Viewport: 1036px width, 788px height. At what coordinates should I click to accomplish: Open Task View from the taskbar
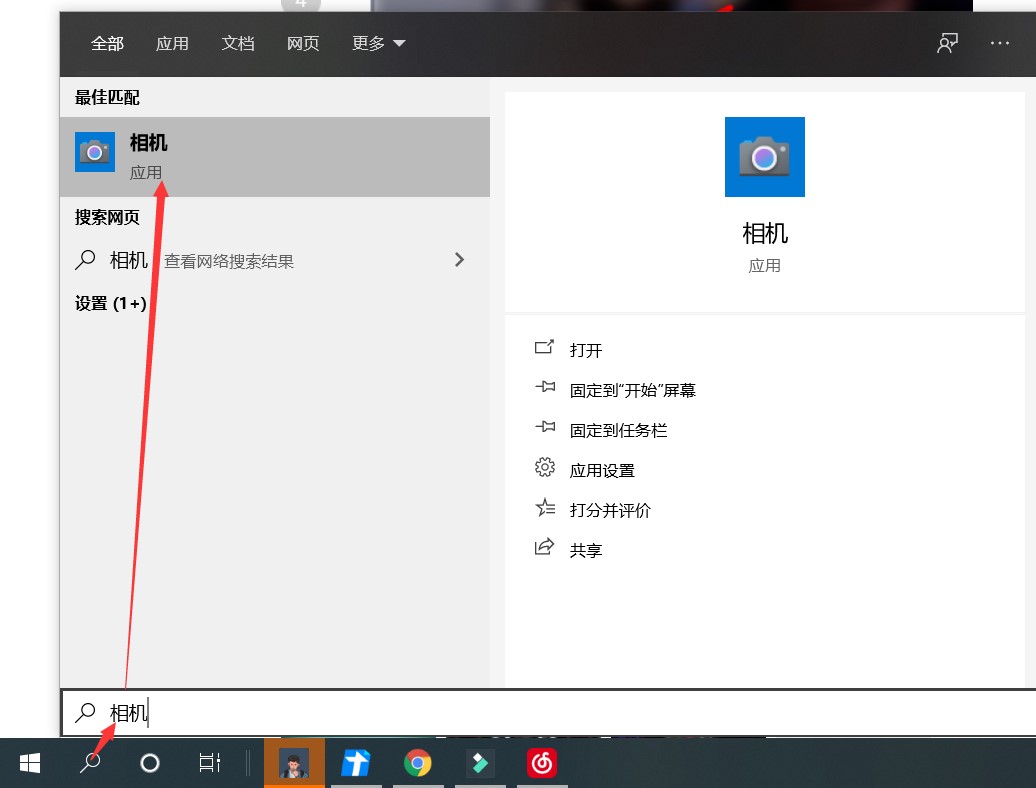208,763
